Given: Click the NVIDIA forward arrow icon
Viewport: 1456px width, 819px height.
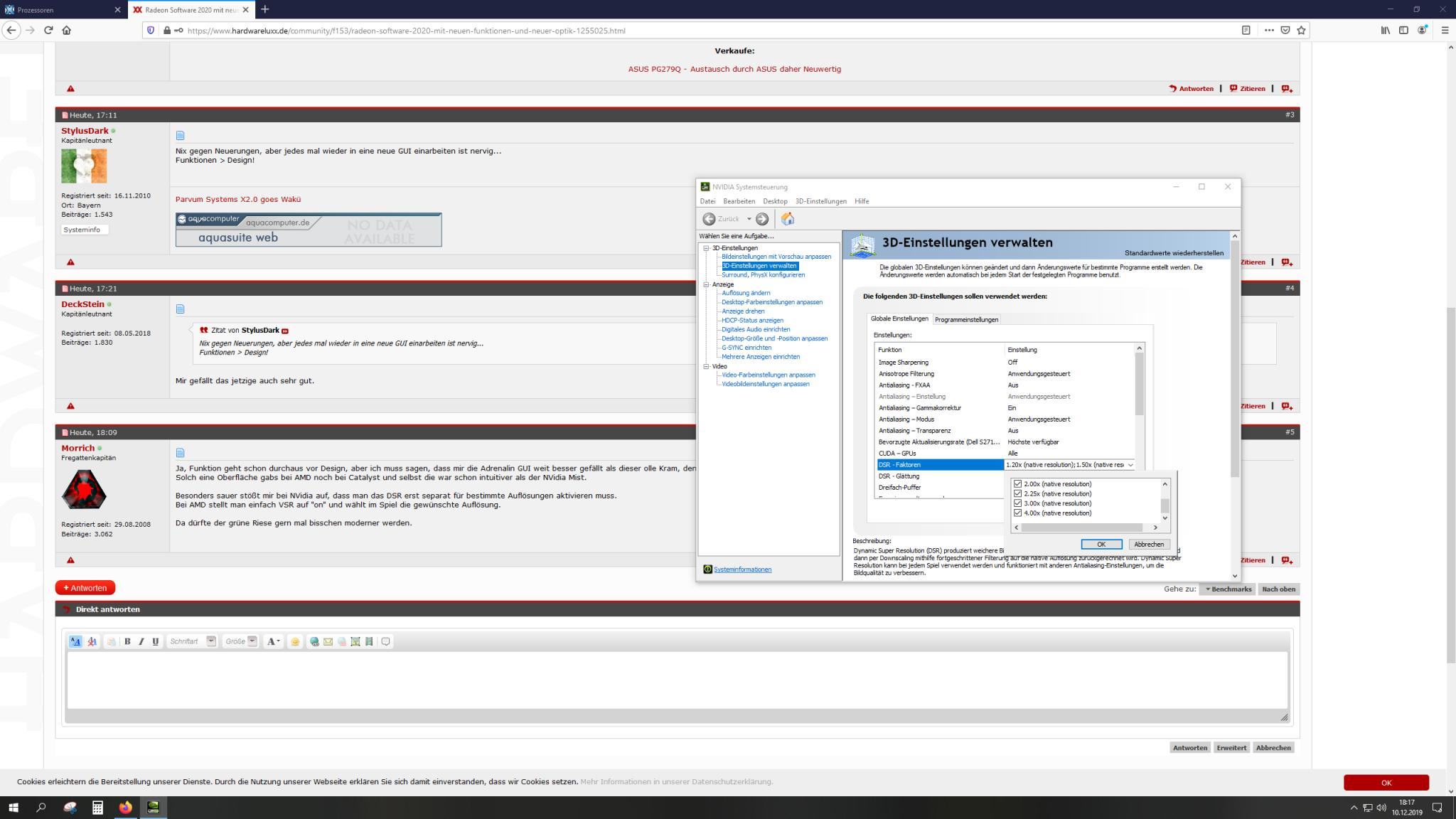Looking at the screenshot, I should coord(762,219).
